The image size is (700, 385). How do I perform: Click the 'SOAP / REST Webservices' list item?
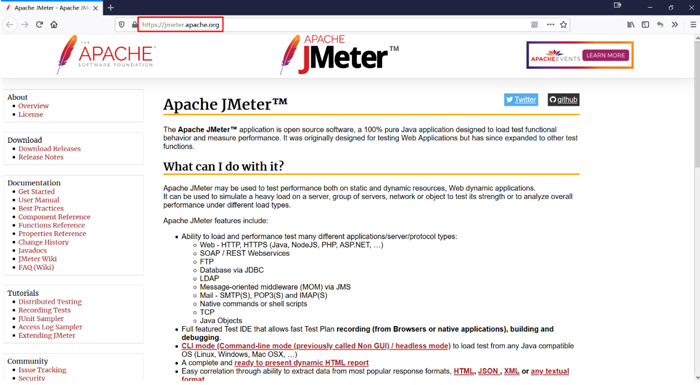tap(244, 253)
